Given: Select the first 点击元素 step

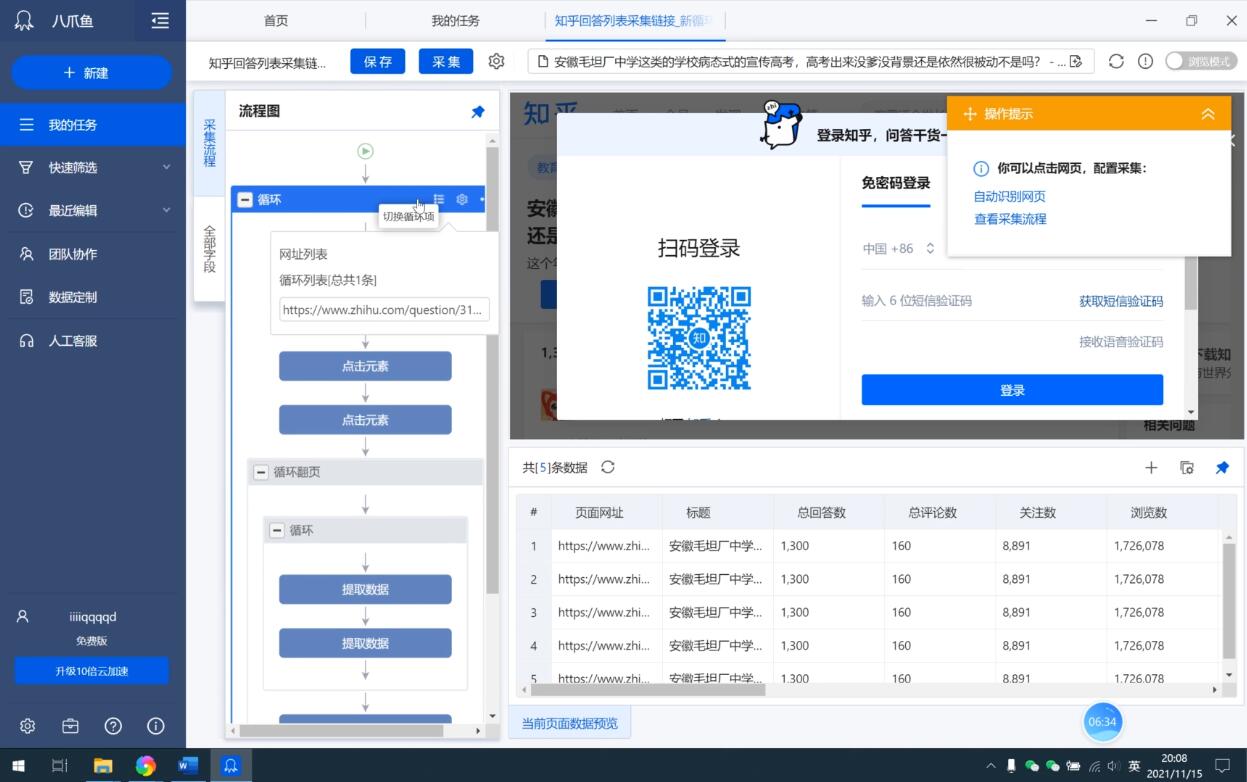Looking at the screenshot, I should pyautogui.click(x=365, y=366).
